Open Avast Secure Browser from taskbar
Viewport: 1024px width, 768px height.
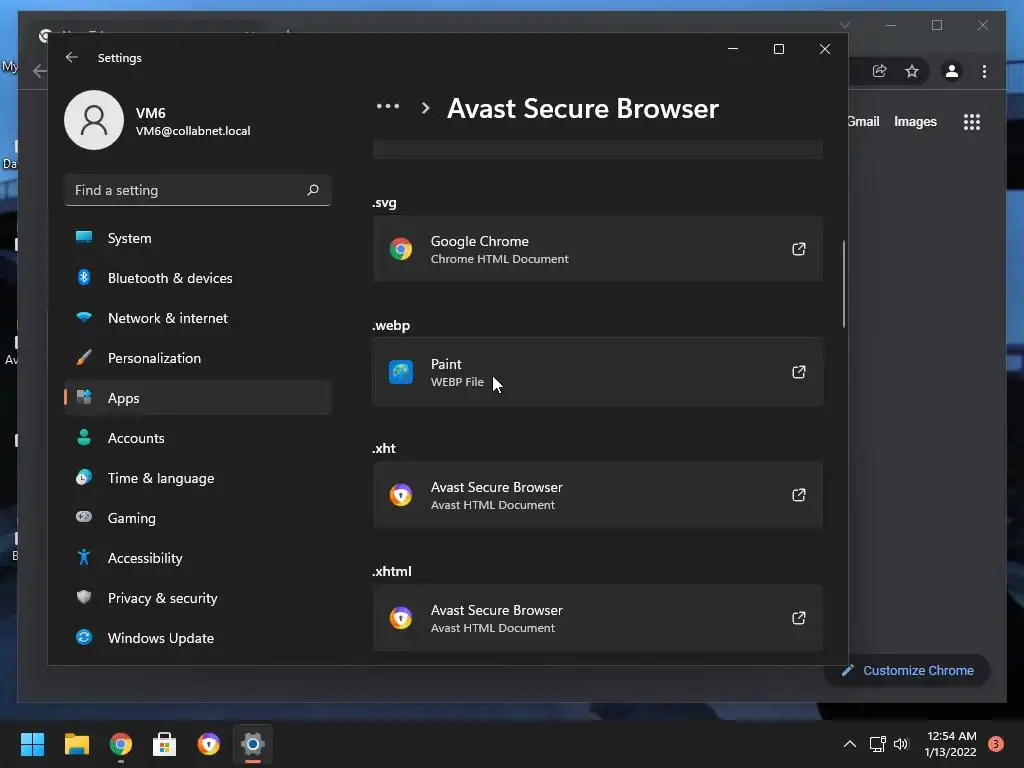point(208,744)
